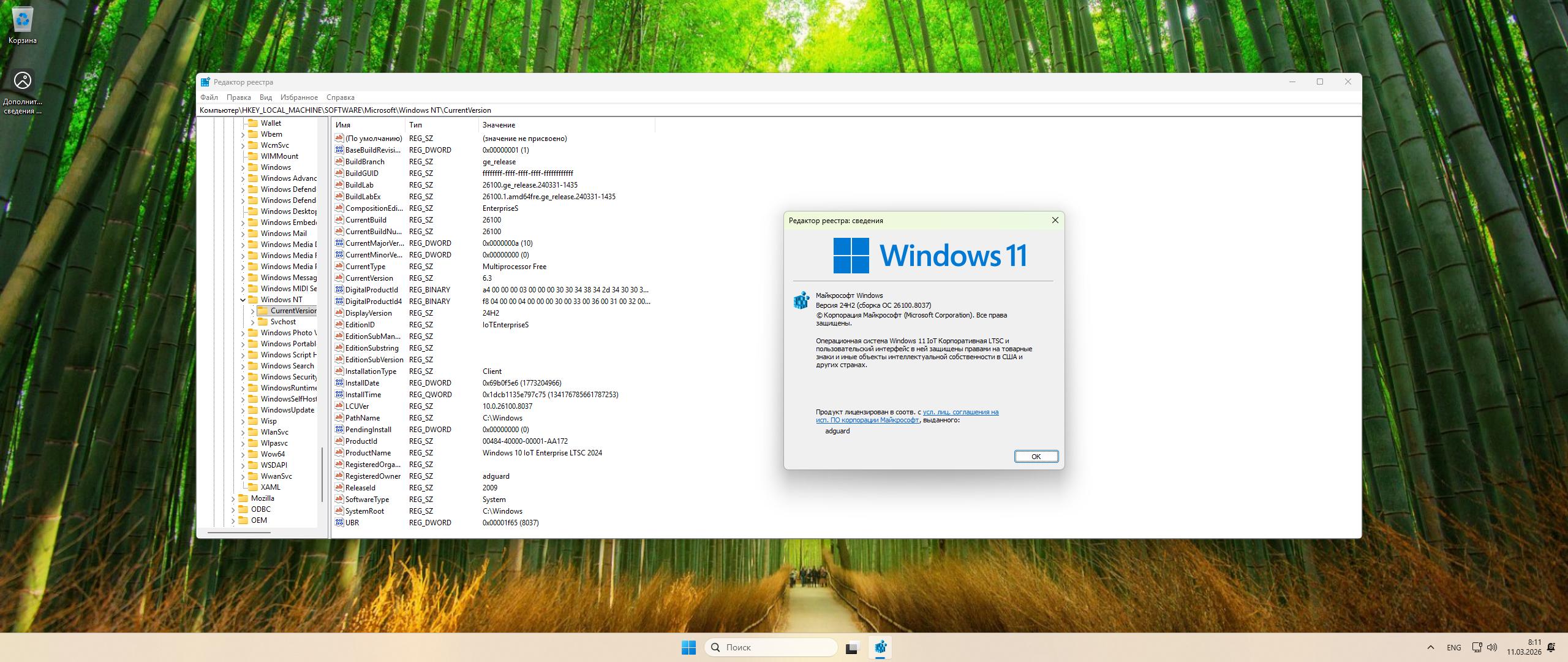Click the DWORD icon beside UBR value

339,523
